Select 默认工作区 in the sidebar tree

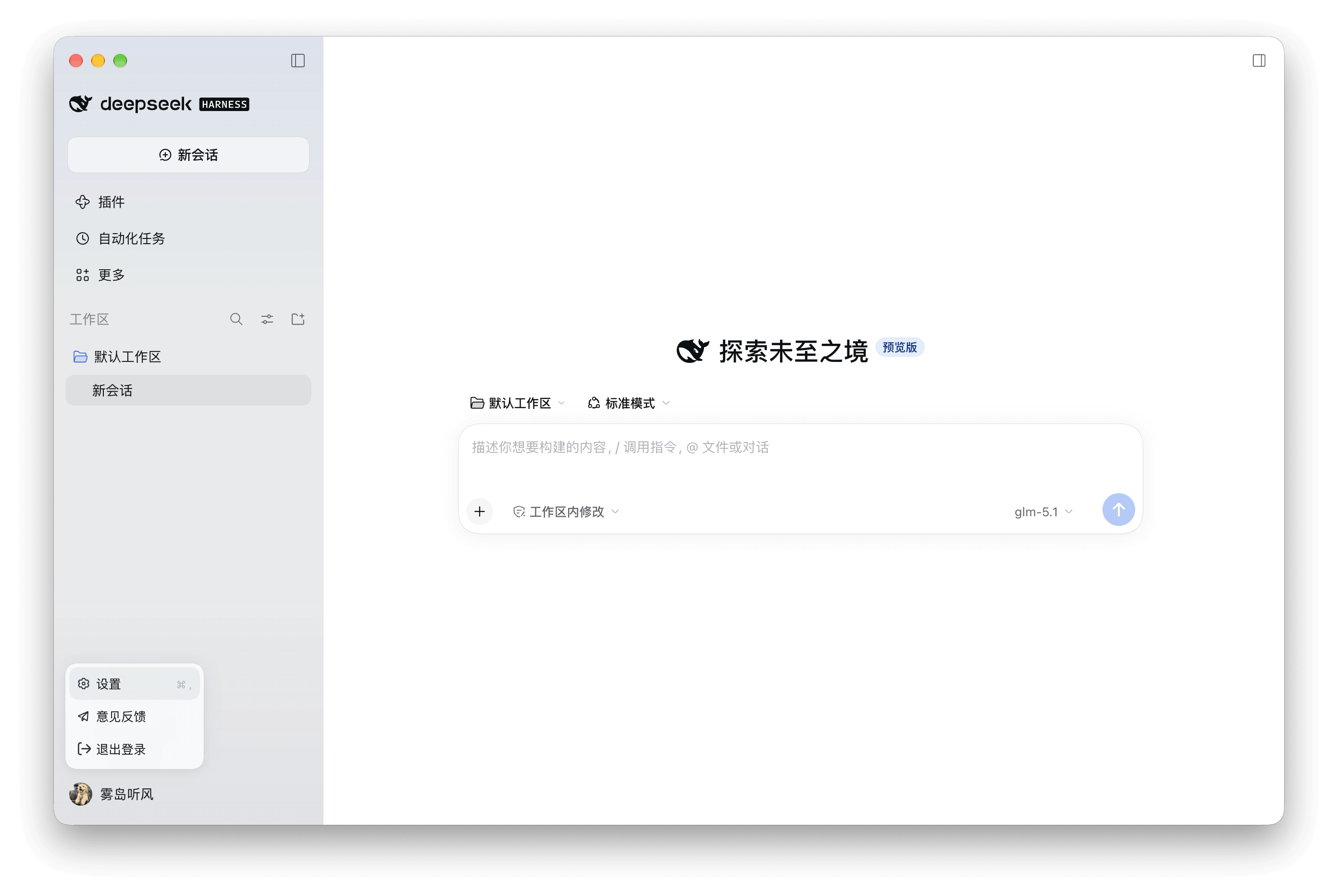click(188, 357)
